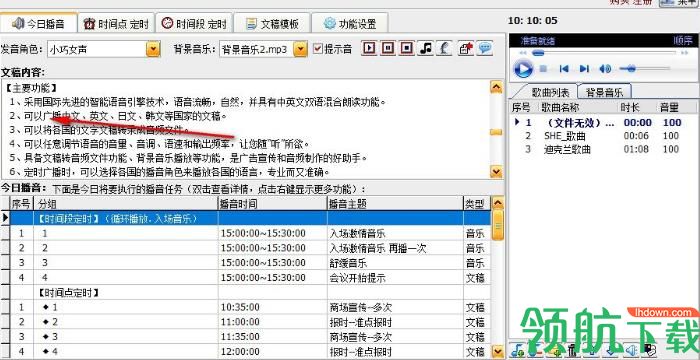Click fast-forward arrows right of seek bar
This screenshot has height=360, width=700.
pyautogui.click(x=683, y=53)
